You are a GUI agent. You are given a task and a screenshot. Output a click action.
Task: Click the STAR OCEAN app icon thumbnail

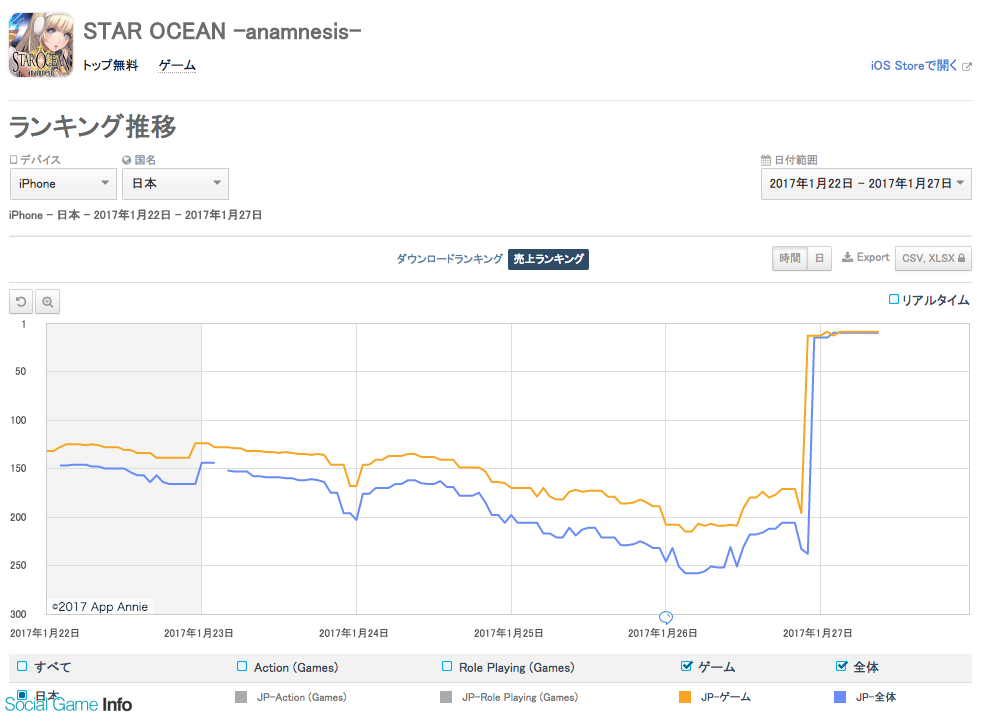click(41, 45)
